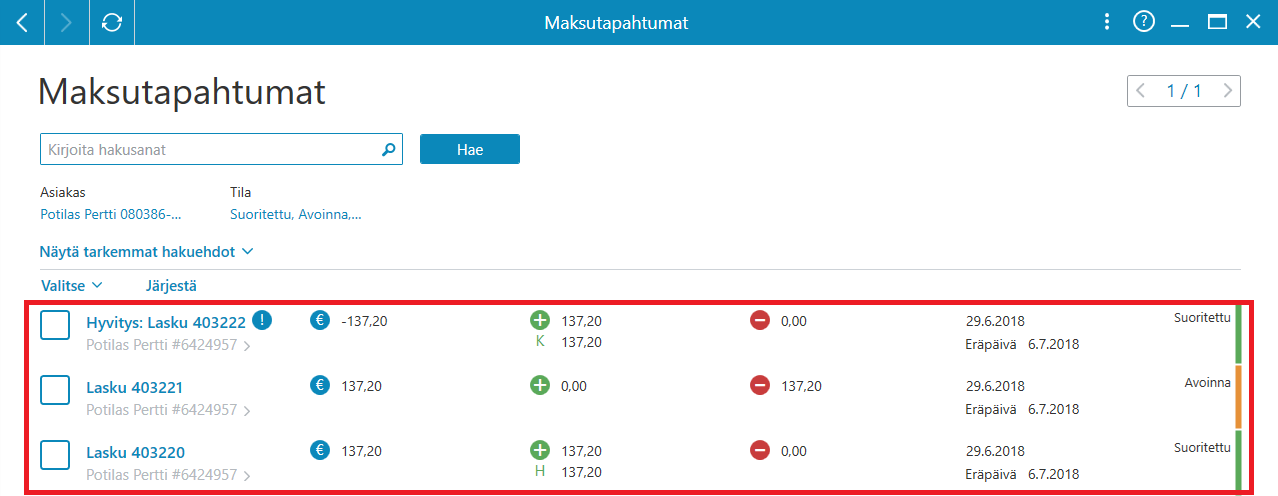Image resolution: width=1278 pixels, height=496 pixels.
Task: Open the three-dot more options menu
Action: 1106,22
